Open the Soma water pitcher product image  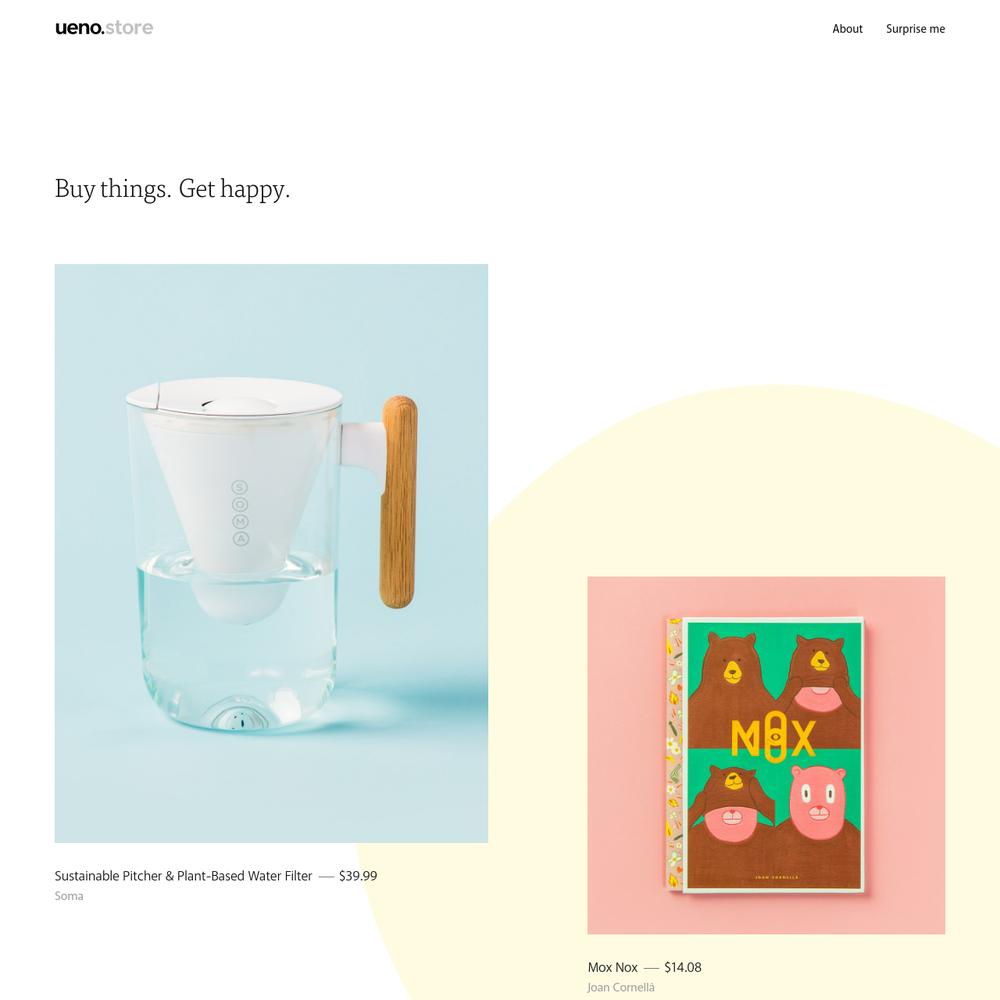271,553
